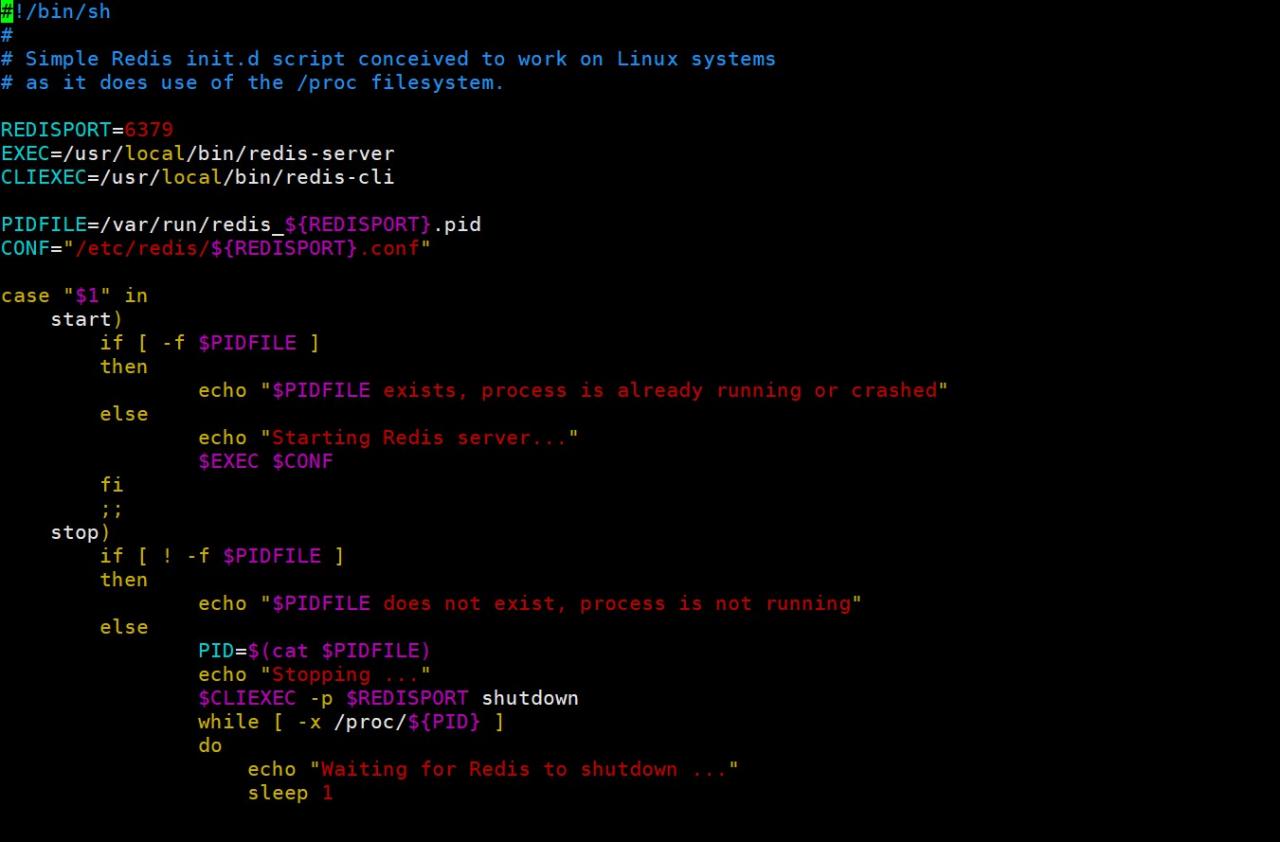Click the '$CLIEXEC -p $REDISPORT shutdown' command
Image resolution: width=1280 pixels, height=842 pixels.
(x=388, y=699)
